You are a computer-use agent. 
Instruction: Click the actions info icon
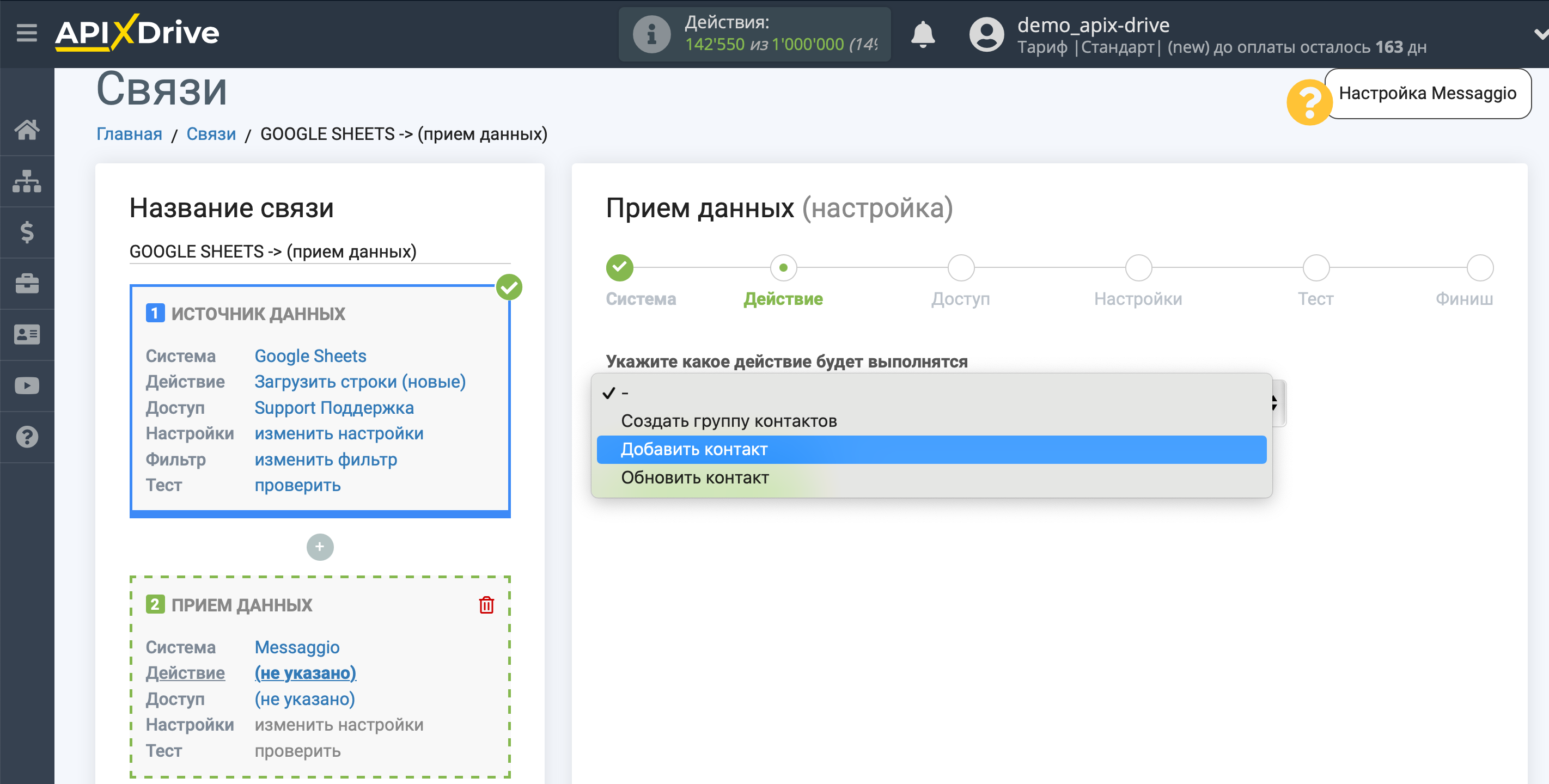pyautogui.click(x=651, y=34)
